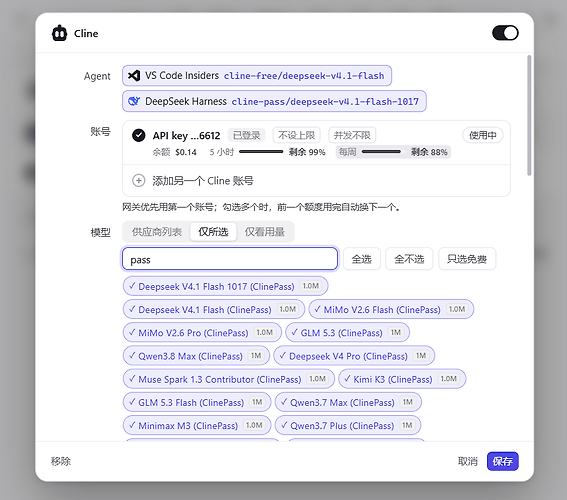Click the 保存 save button
Viewport: 567px width, 500px height.
coord(503,461)
